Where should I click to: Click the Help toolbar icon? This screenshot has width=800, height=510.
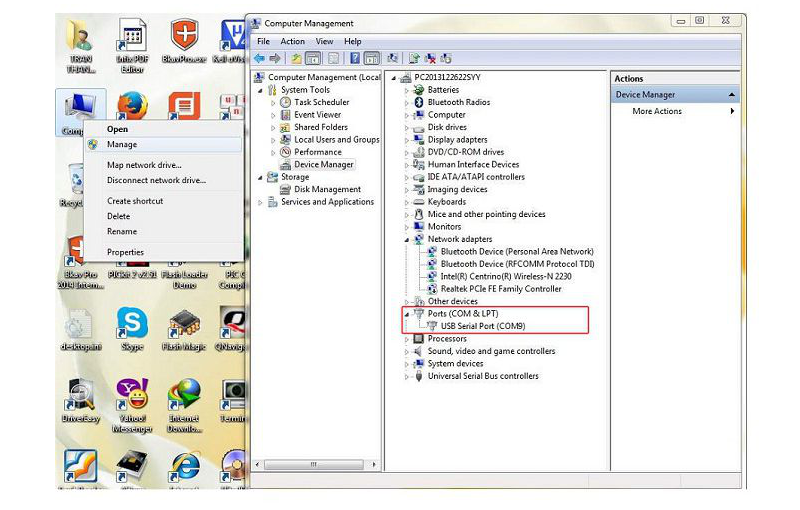pos(351,58)
